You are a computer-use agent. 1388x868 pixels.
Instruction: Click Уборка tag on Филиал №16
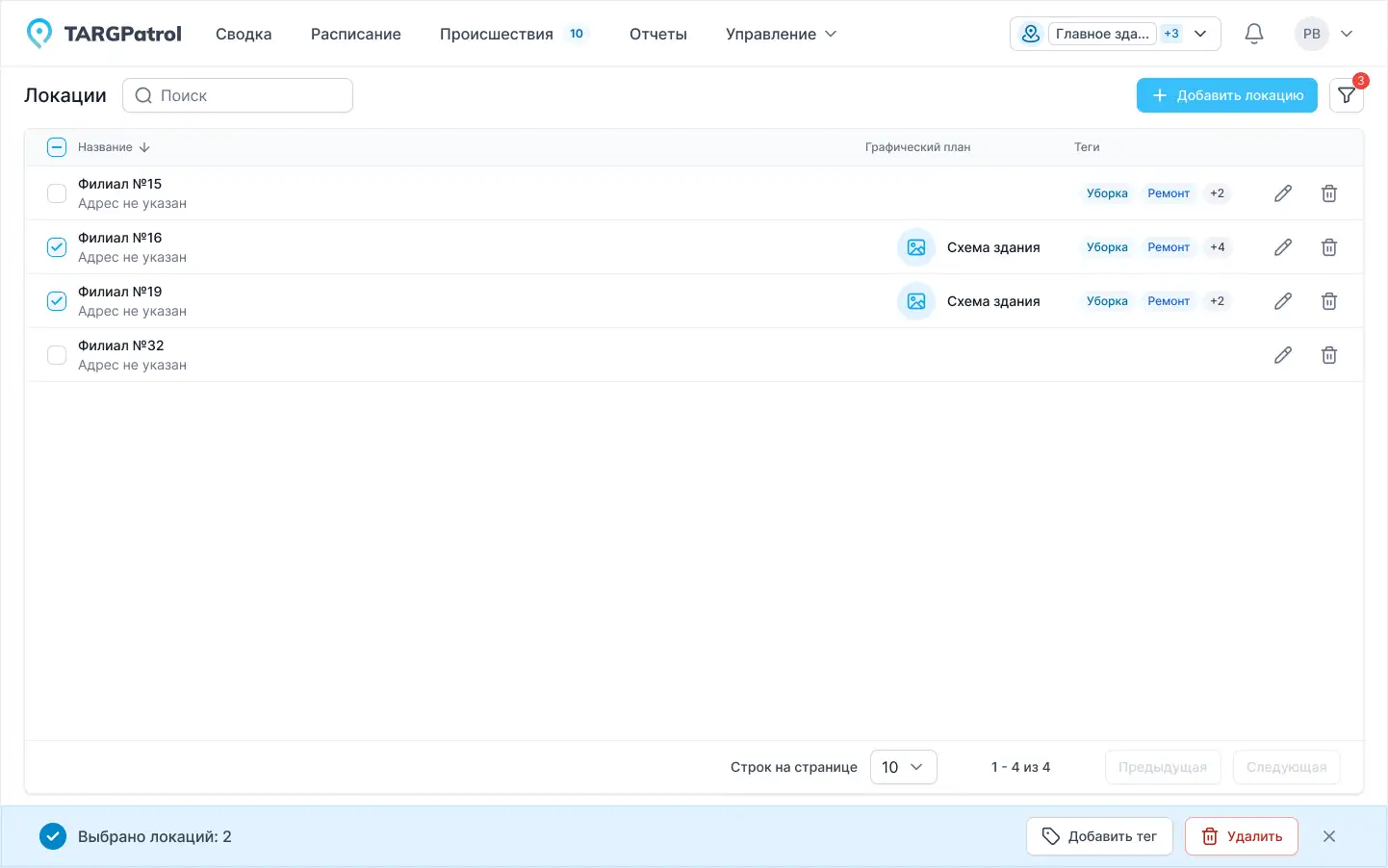(1107, 247)
